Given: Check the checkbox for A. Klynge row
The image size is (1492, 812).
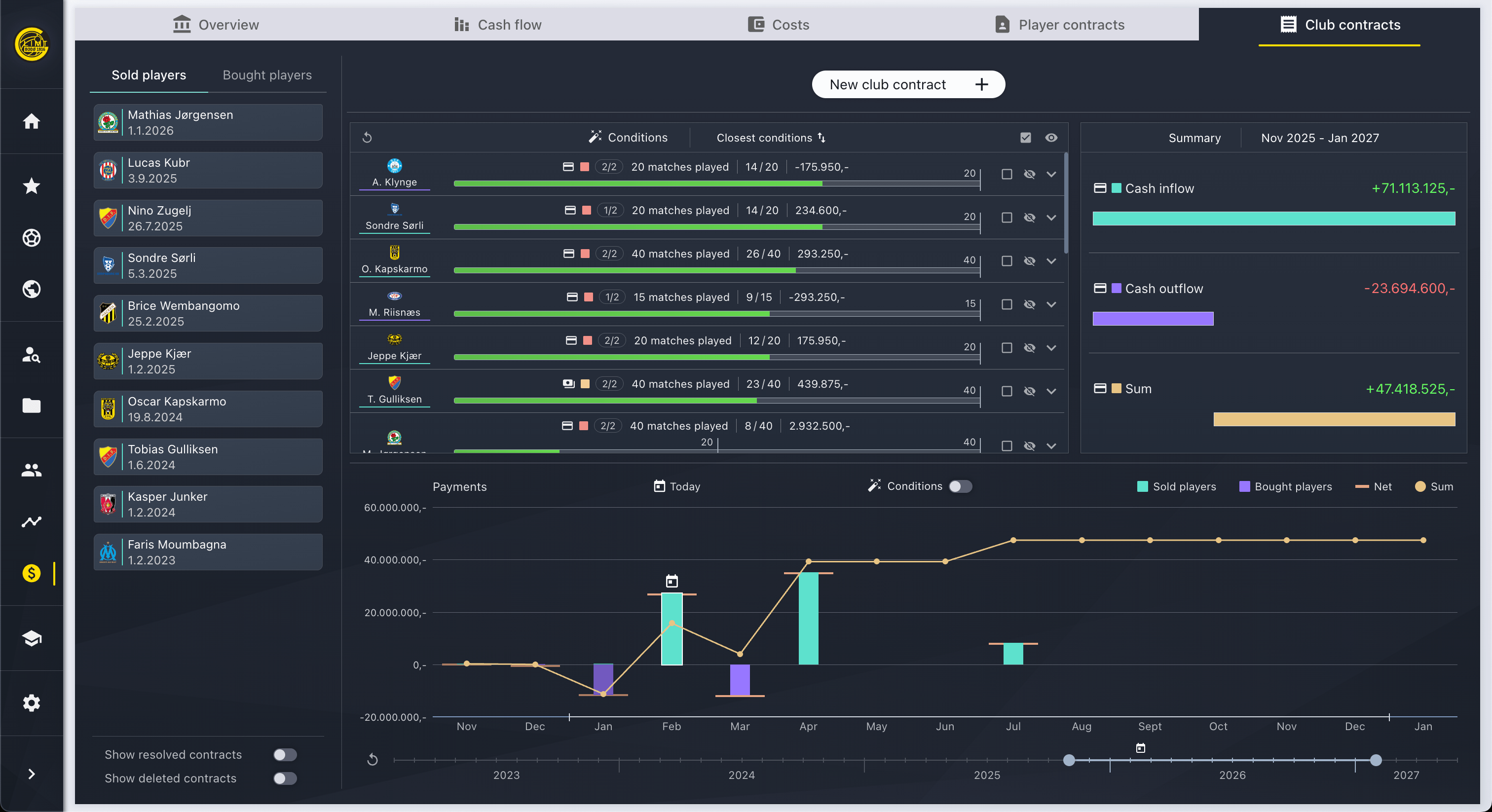Looking at the screenshot, I should click(x=1007, y=174).
